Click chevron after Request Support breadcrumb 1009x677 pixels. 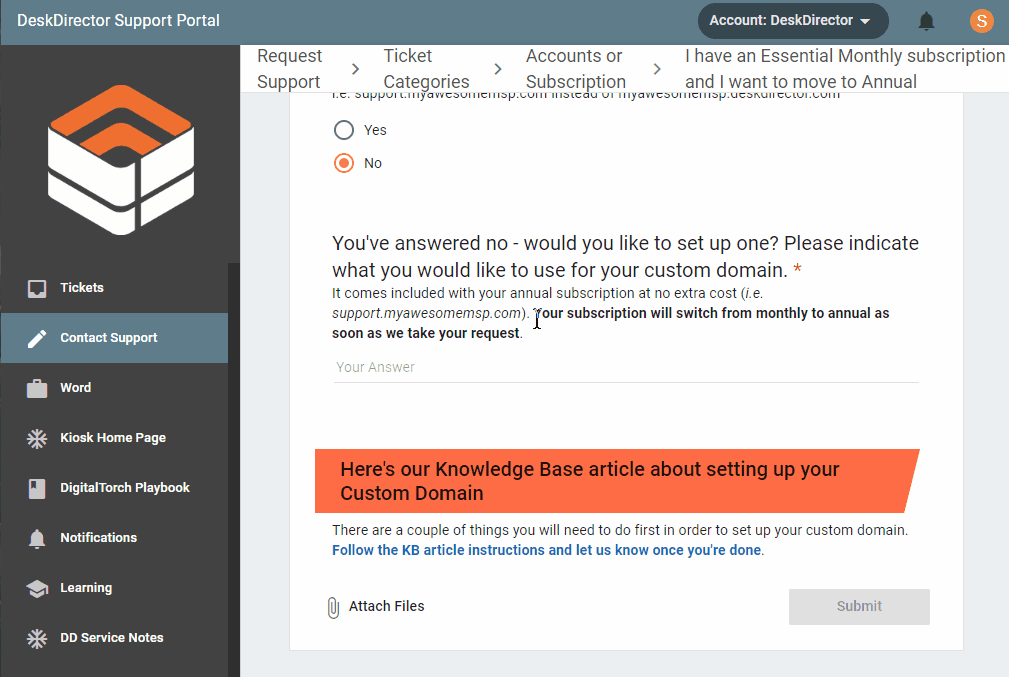click(x=355, y=69)
